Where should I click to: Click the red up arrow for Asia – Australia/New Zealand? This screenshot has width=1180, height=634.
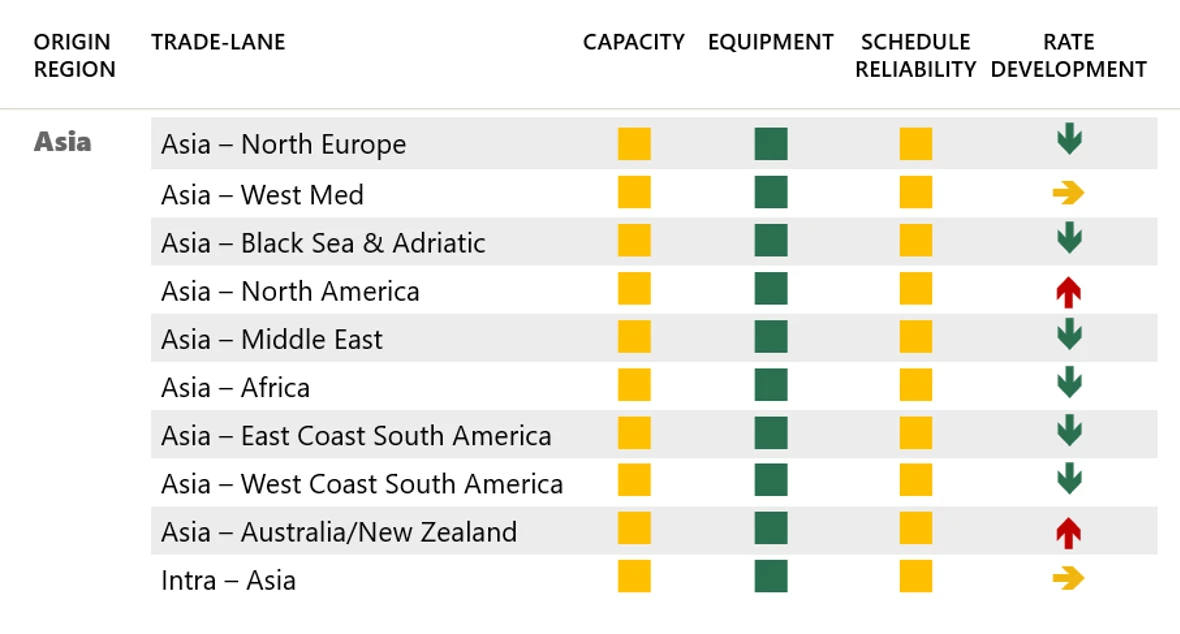click(x=1069, y=533)
